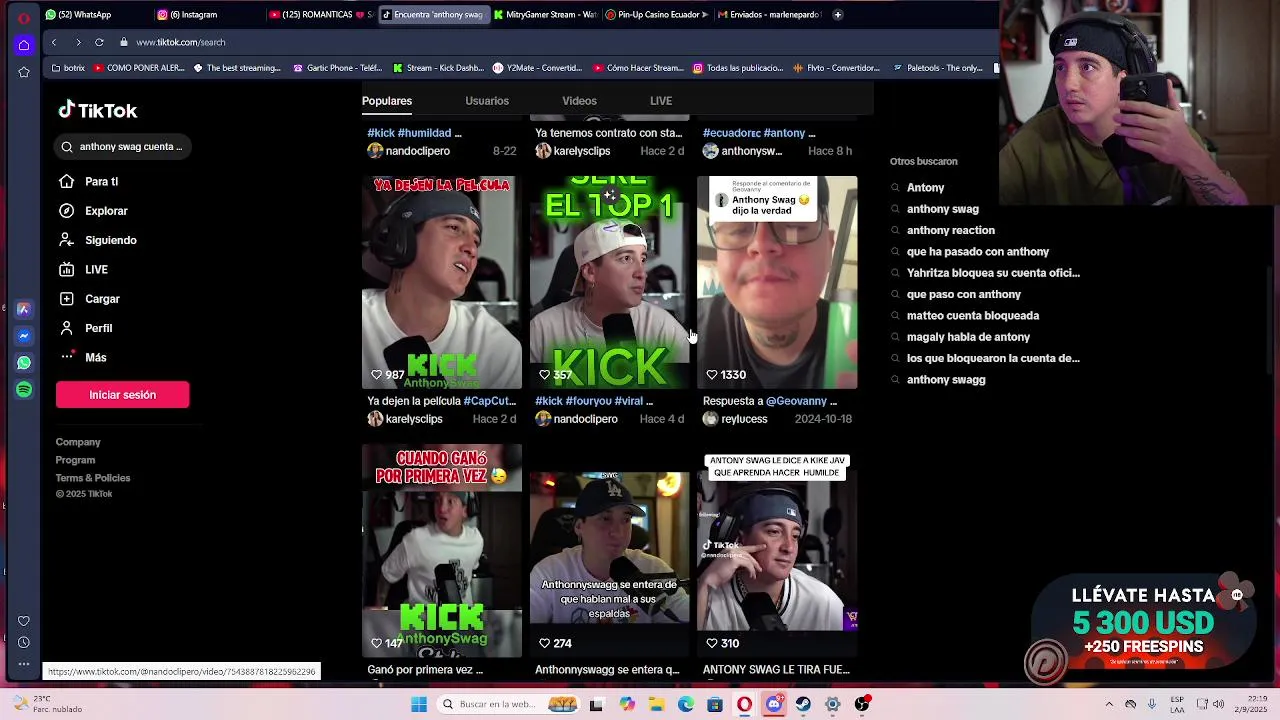The height and width of the screenshot is (720, 1280).
Task: Expand the Más menu in sidebar
Action: click(x=83, y=357)
